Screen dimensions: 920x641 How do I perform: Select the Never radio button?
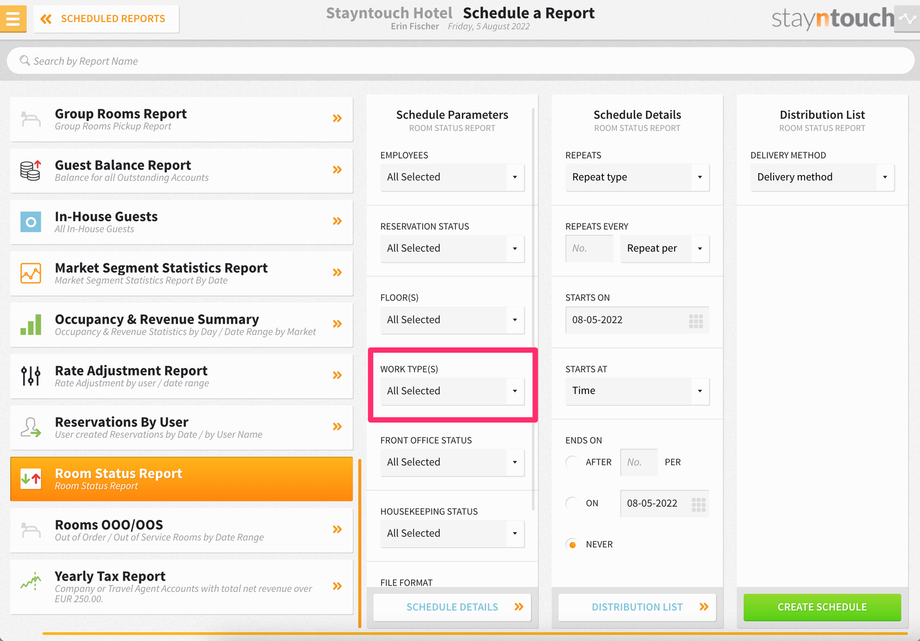tap(572, 544)
